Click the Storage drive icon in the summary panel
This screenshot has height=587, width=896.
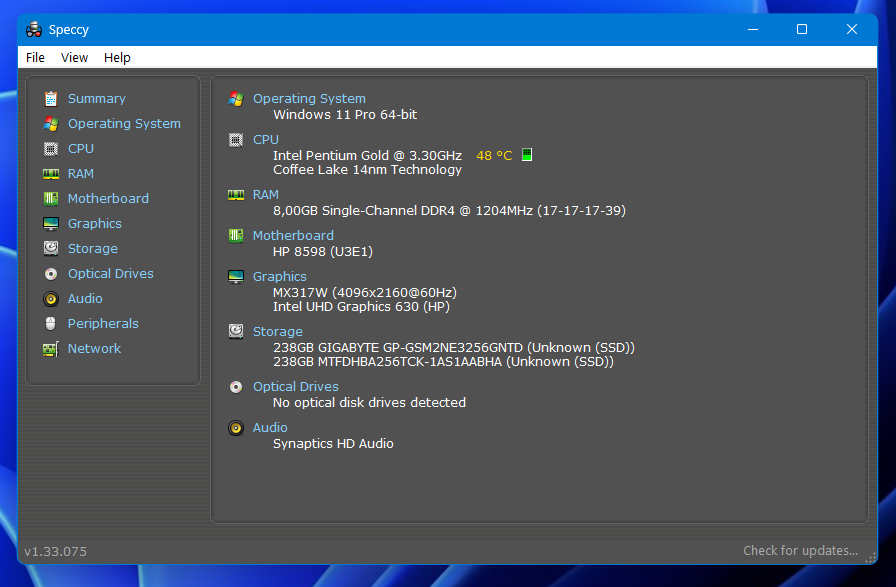(236, 332)
